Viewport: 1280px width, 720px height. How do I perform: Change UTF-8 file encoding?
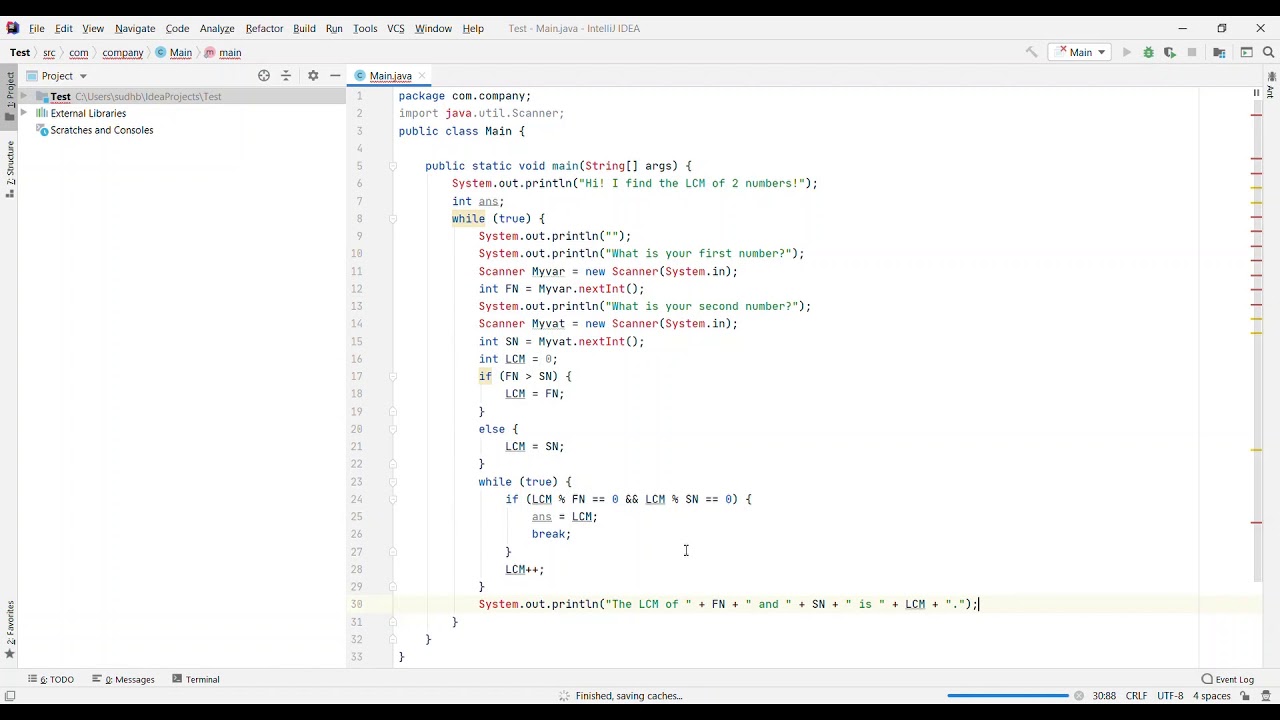pyautogui.click(x=1170, y=696)
